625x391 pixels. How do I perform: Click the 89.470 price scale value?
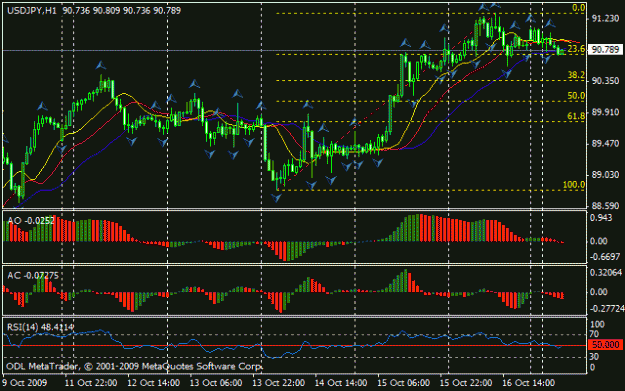click(x=605, y=143)
